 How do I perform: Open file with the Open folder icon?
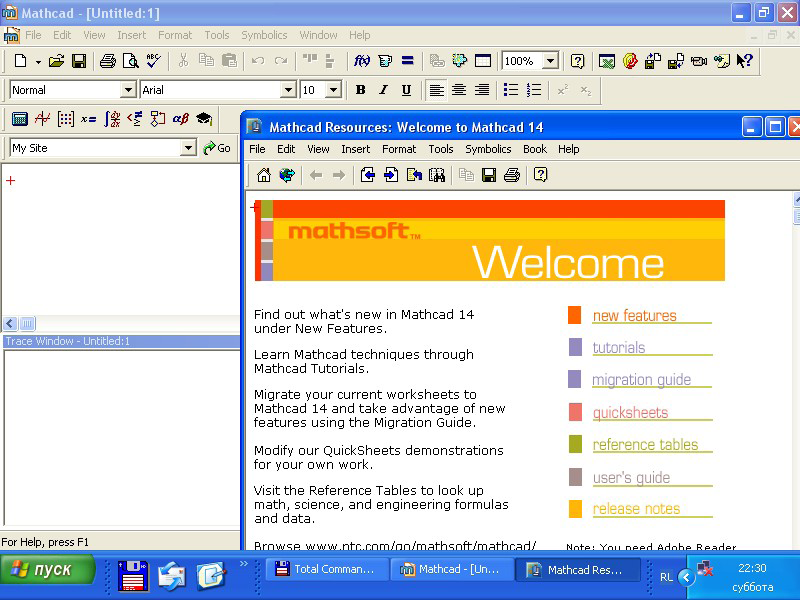coord(56,61)
